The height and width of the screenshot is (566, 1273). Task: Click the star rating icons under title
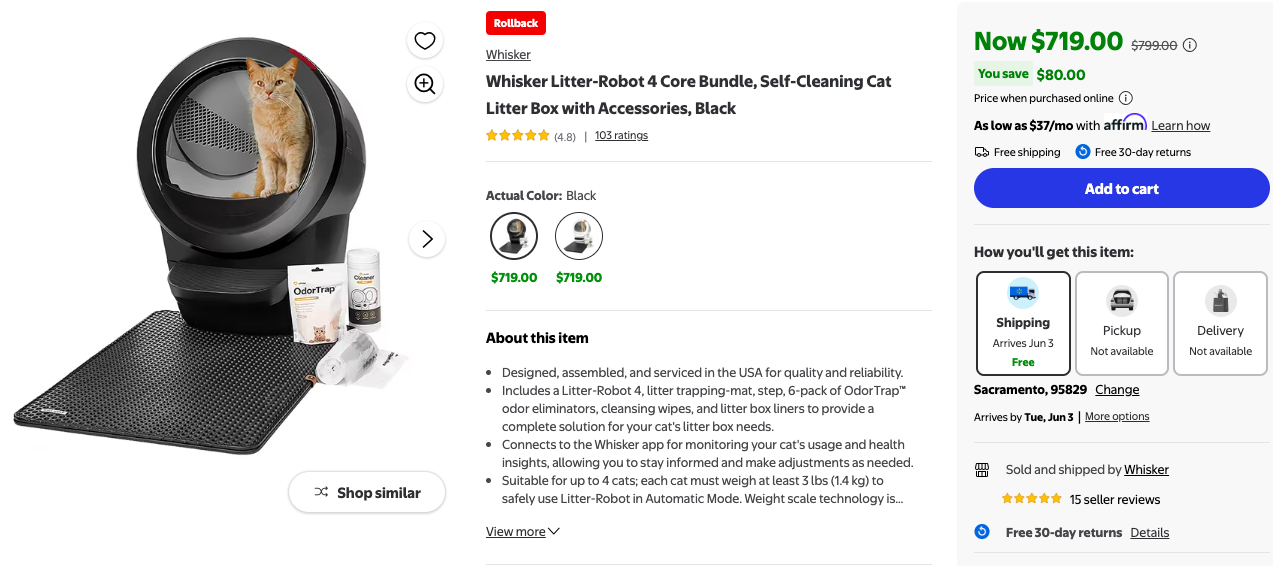[517, 136]
